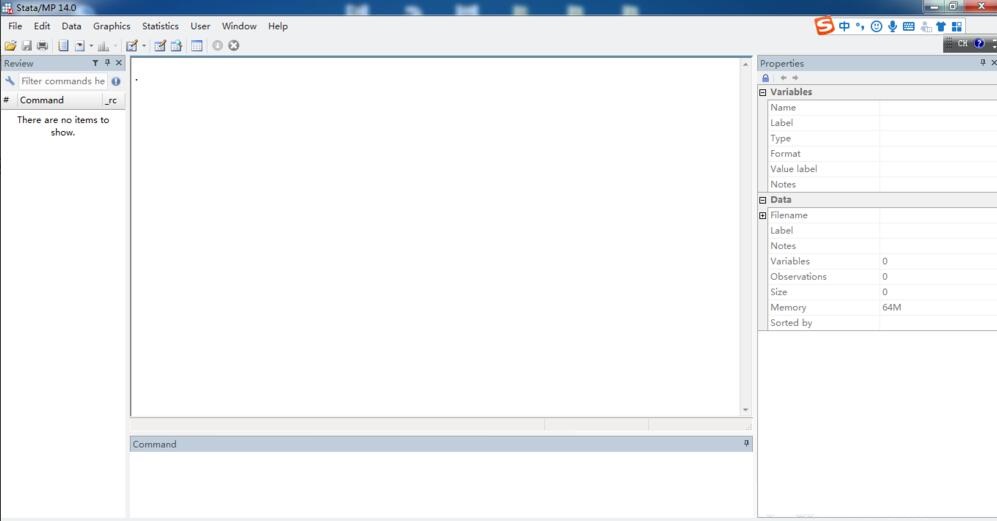Open the Data Editor (Edit) icon

(160, 46)
